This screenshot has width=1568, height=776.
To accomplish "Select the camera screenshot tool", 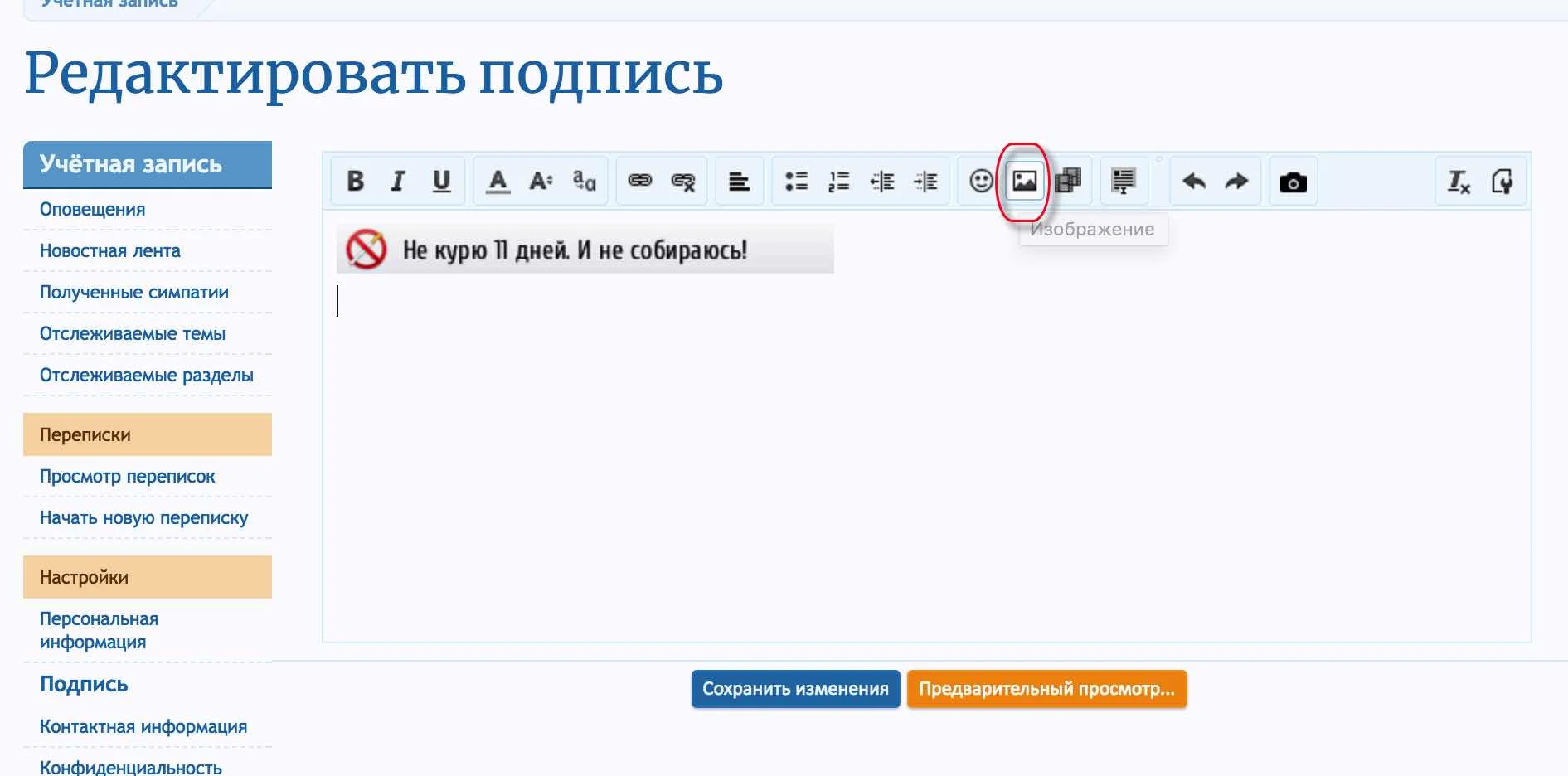I will pos(1294,181).
